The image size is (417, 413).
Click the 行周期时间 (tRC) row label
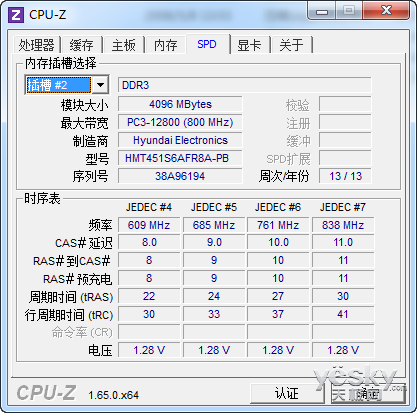(x=69, y=315)
